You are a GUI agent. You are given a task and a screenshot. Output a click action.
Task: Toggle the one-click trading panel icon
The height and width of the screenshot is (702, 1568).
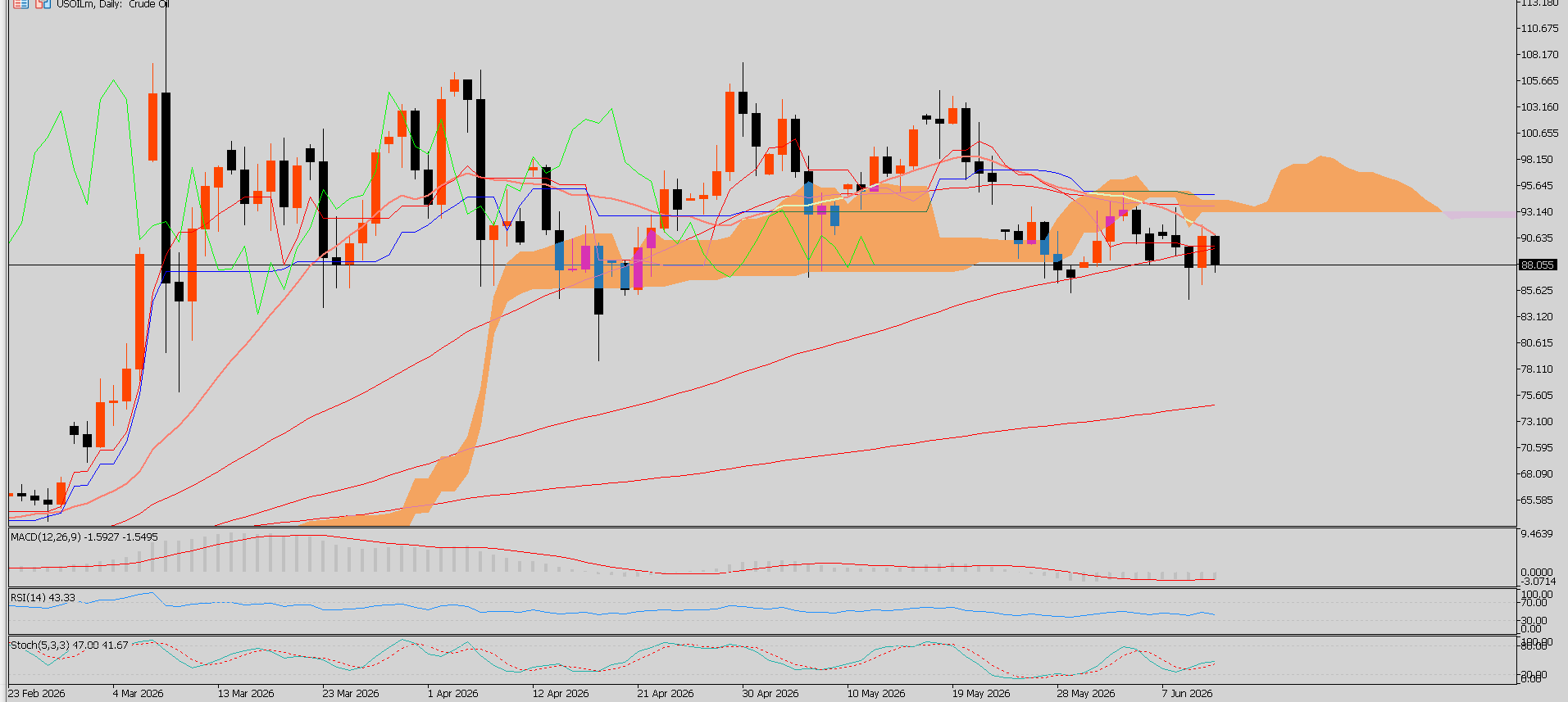[43, 4]
